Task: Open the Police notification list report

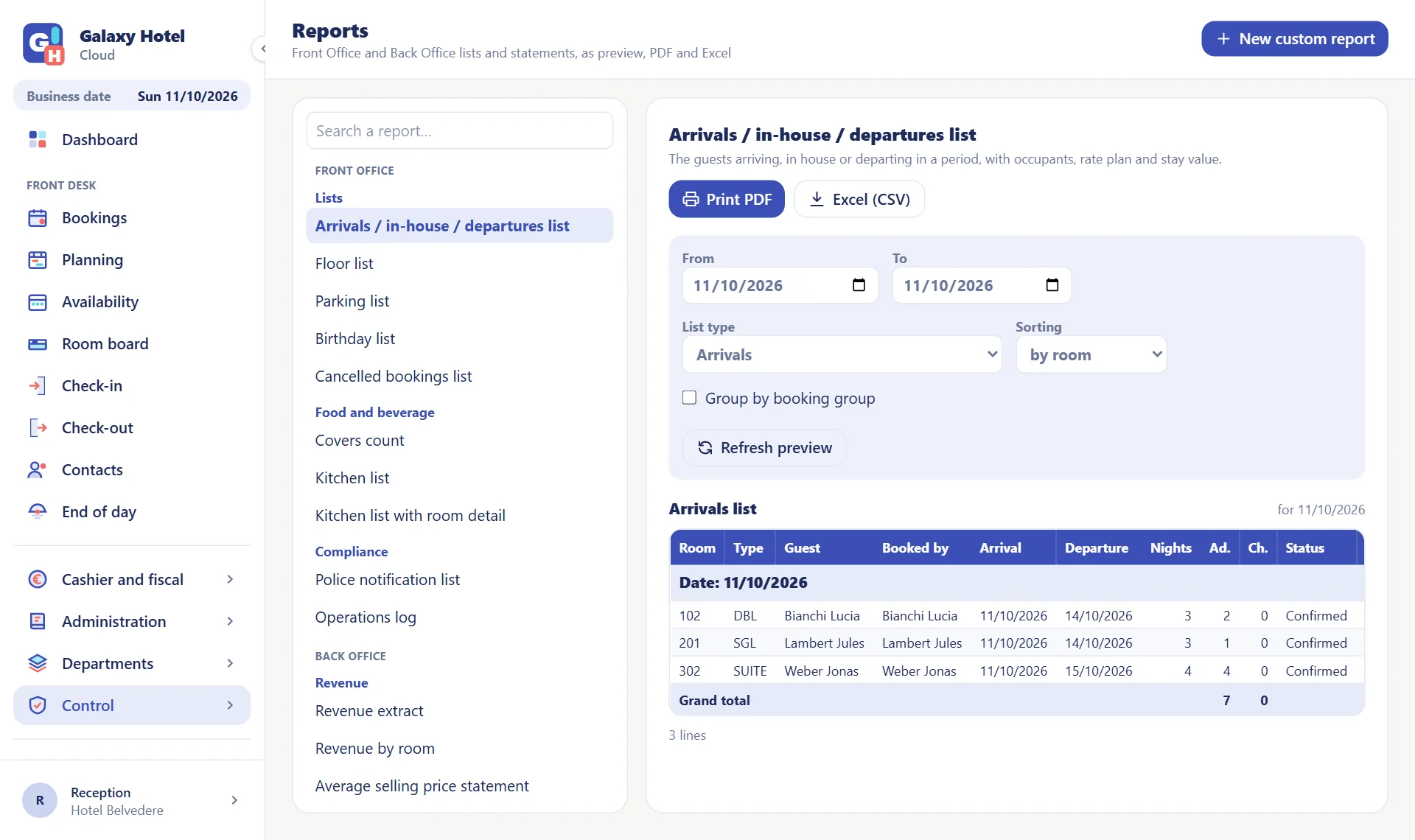Action: coord(460,580)
